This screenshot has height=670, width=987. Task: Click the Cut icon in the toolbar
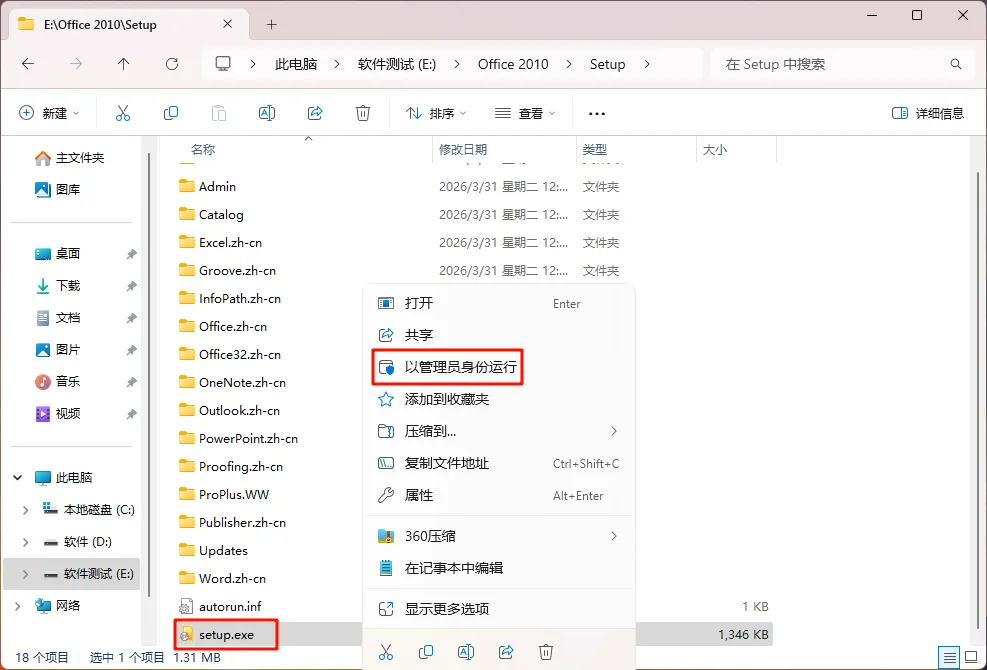[x=123, y=113]
